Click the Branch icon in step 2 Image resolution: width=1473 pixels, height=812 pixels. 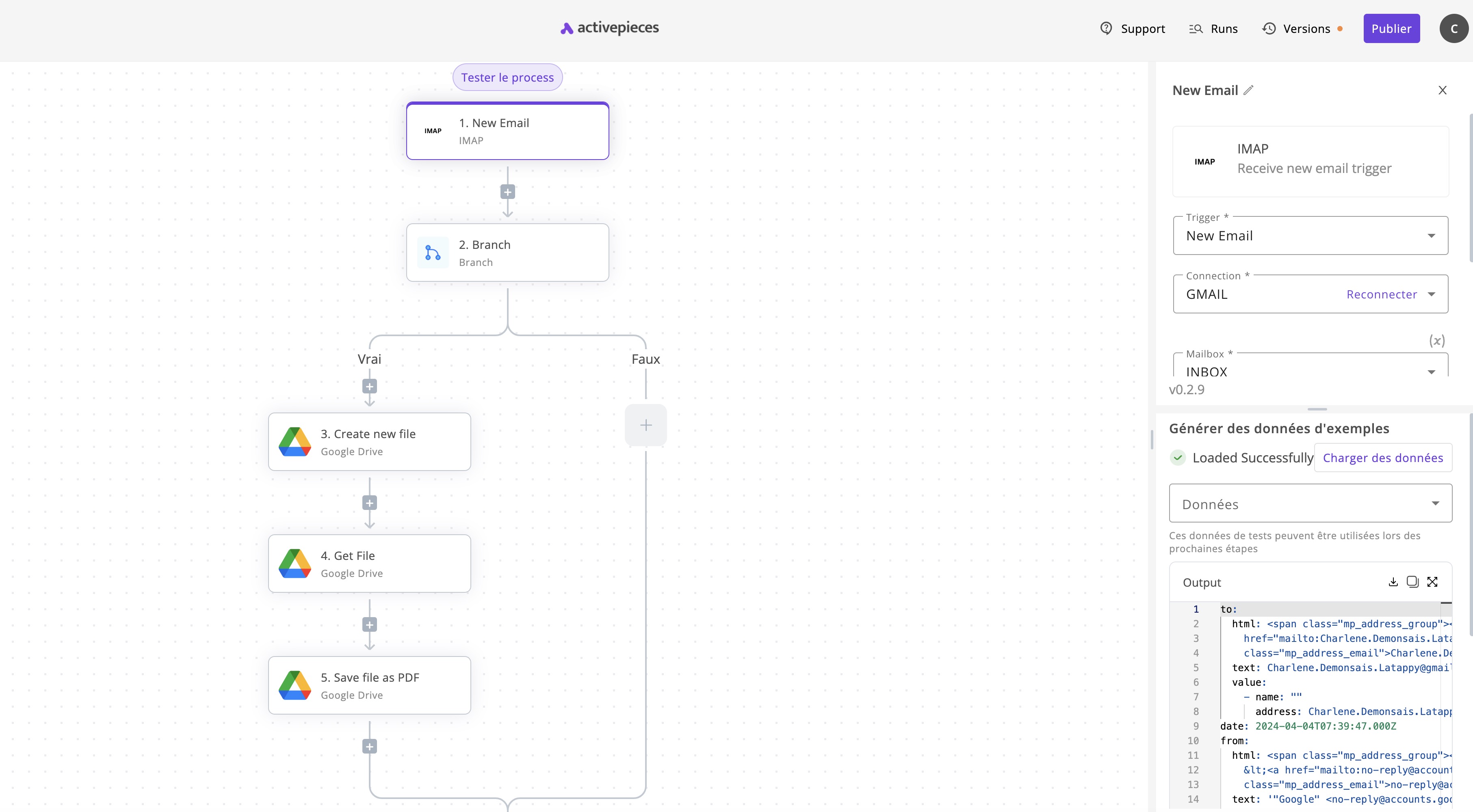pyautogui.click(x=433, y=253)
